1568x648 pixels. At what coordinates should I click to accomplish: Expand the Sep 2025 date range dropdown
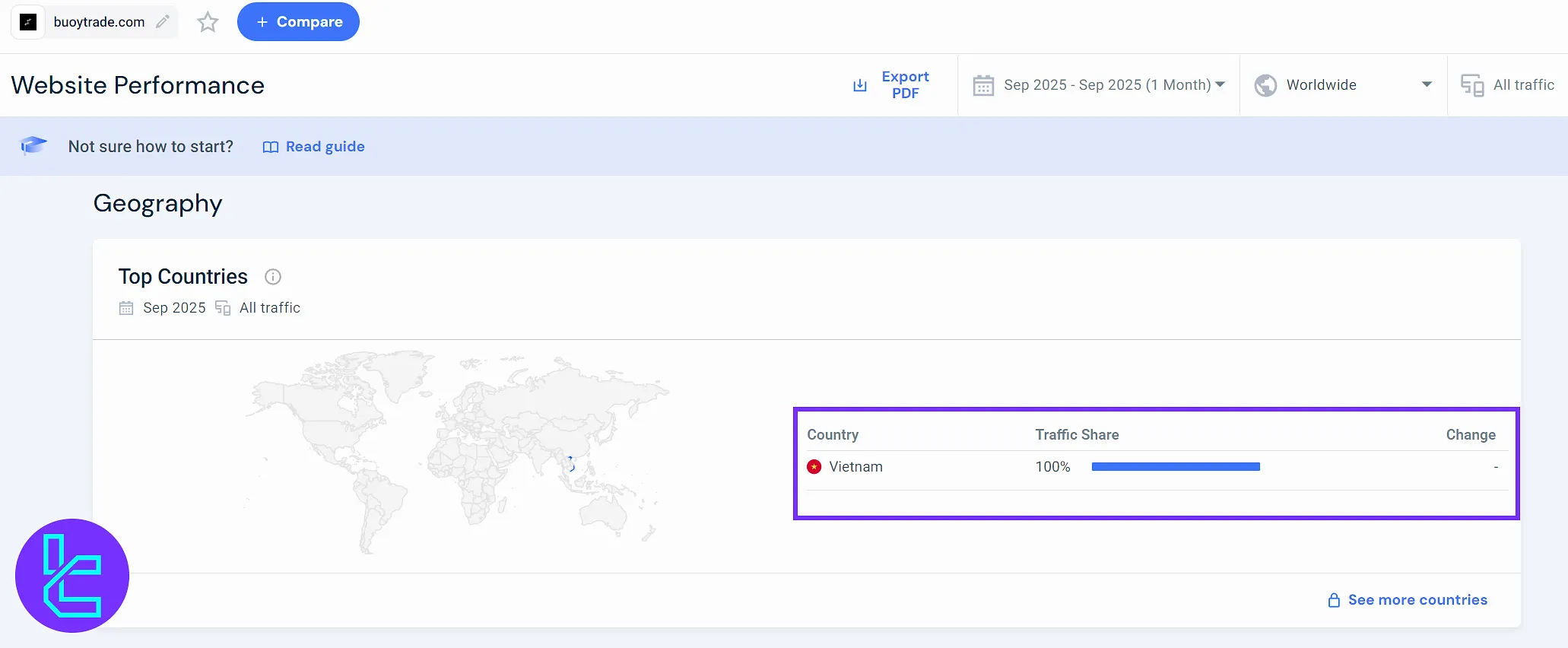[1220, 84]
